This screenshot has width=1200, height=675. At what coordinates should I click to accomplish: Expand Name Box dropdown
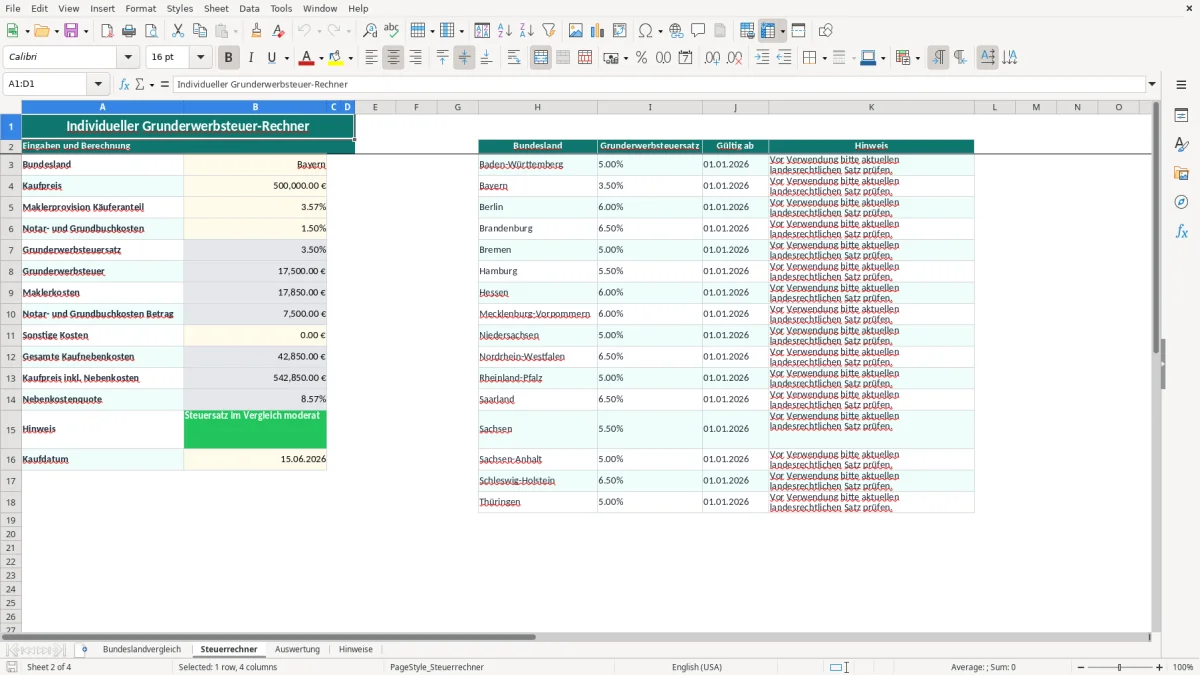tap(98, 84)
